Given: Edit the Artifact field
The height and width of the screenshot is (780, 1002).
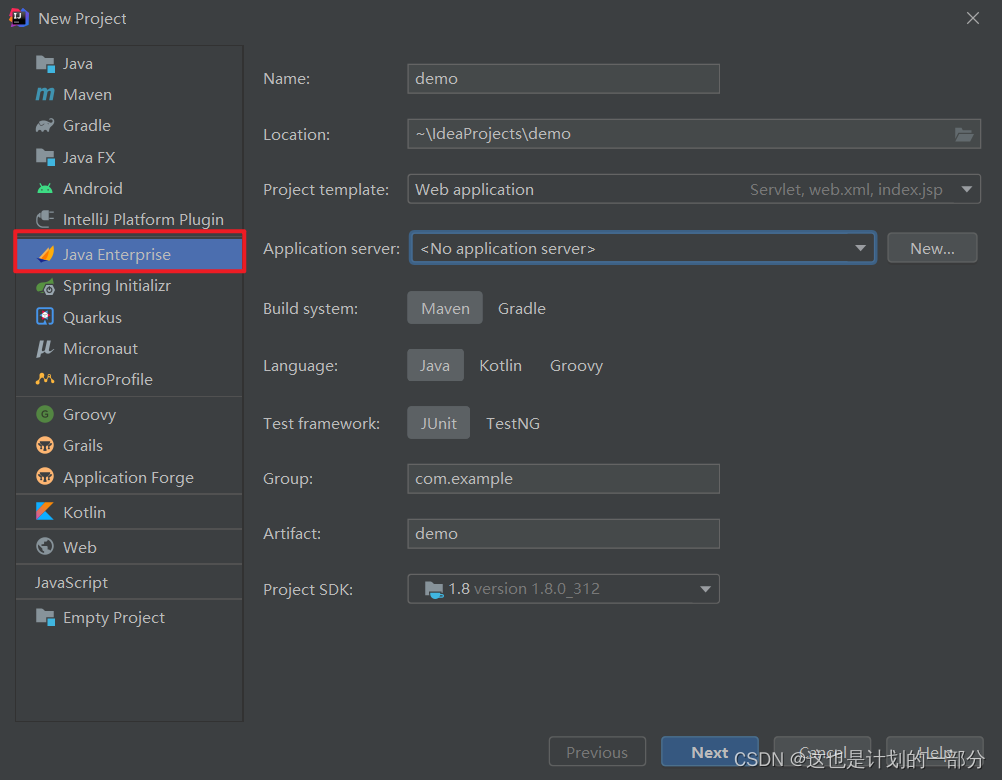Looking at the screenshot, I should [563, 533].
